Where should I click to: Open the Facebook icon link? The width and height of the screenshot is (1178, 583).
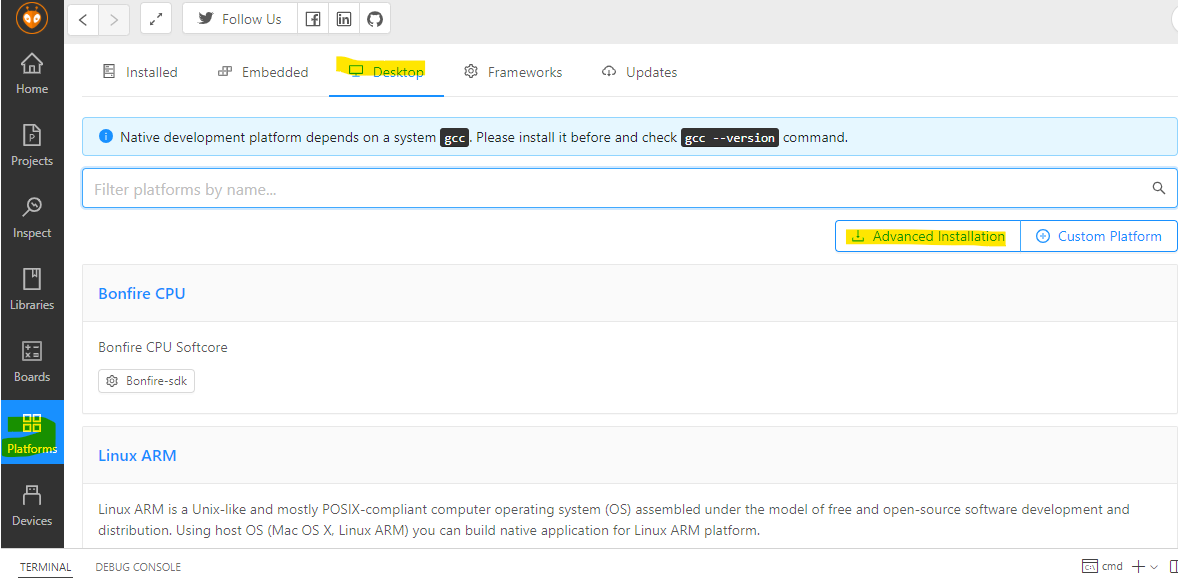(313, 20)
